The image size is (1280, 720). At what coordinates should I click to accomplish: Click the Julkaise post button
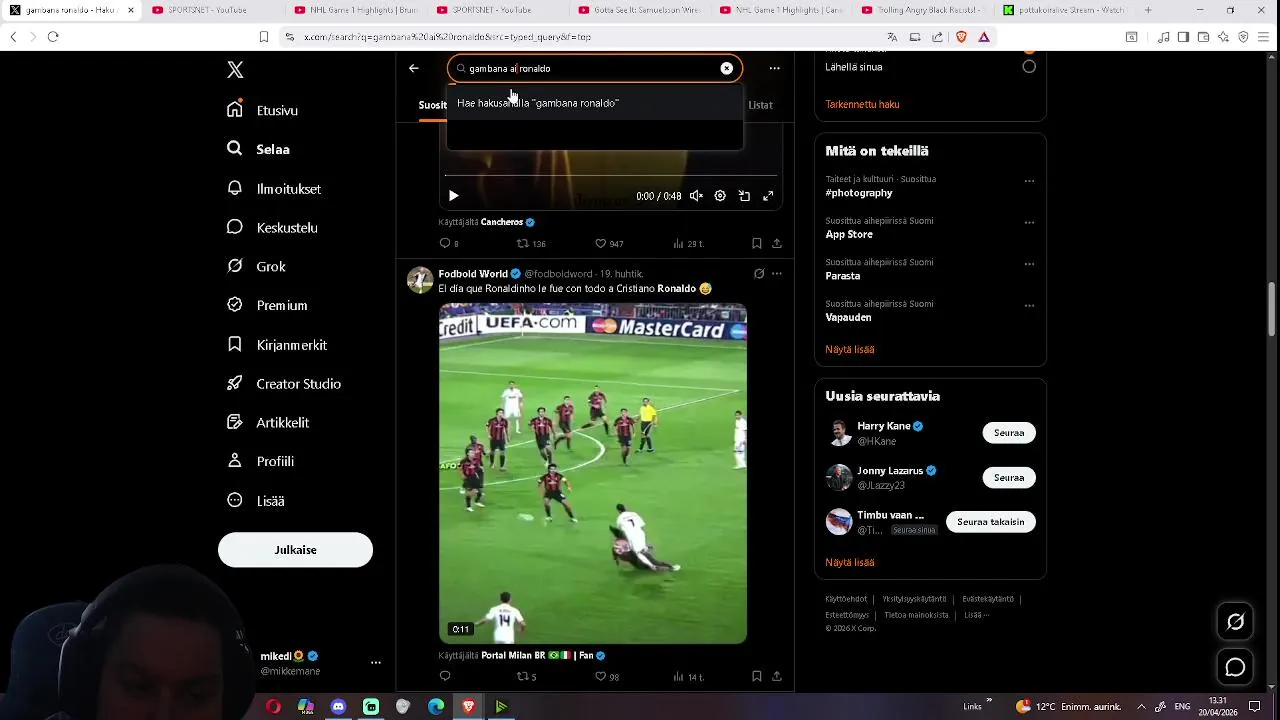(x=295, y=550)
